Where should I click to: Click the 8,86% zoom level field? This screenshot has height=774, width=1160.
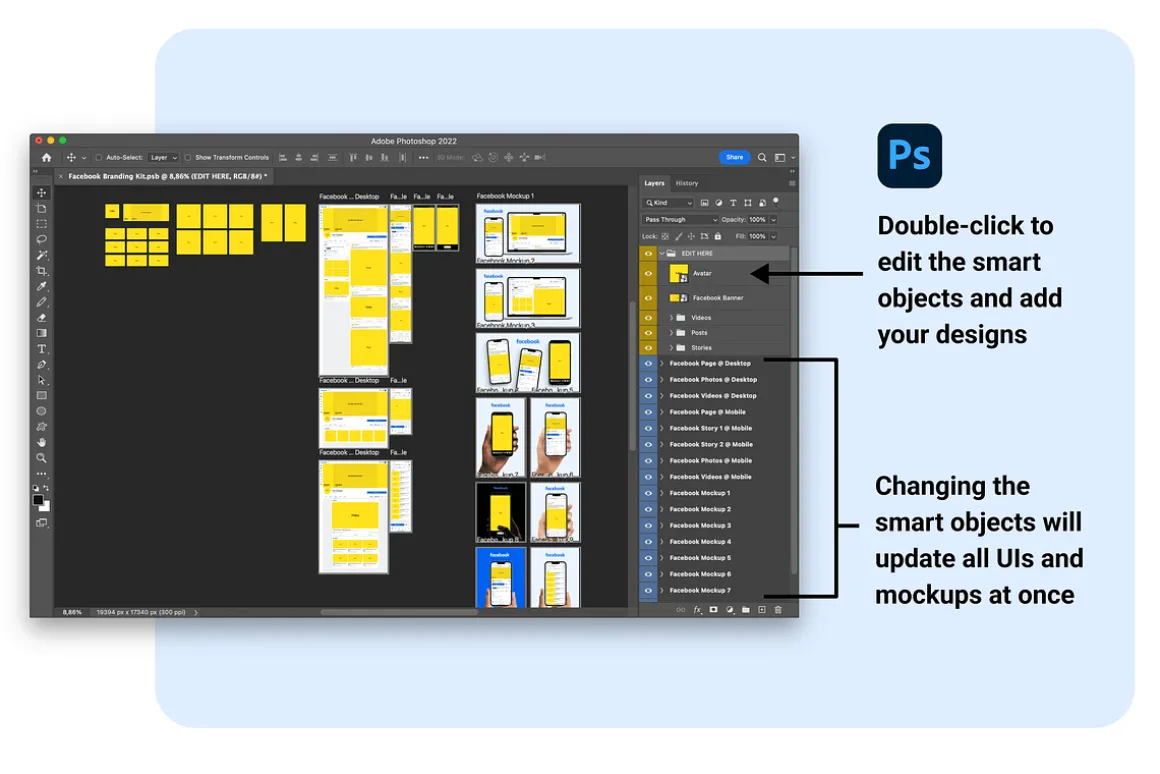(x=72, y=612)
